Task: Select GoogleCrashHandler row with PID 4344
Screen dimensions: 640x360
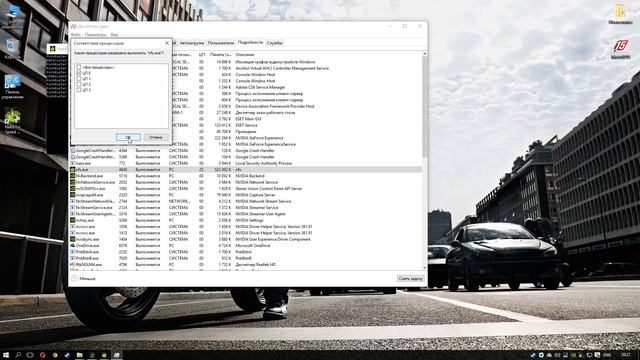Action: (246, 151)
